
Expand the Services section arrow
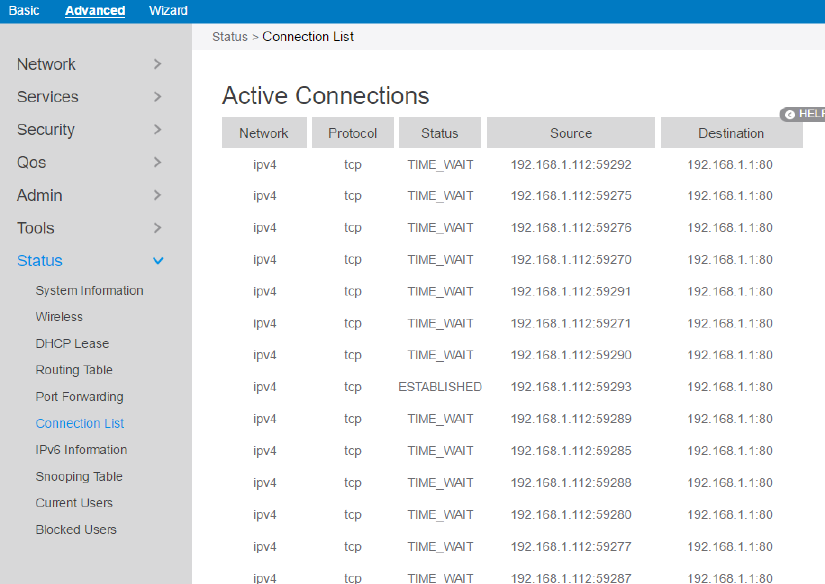point(158,97)
